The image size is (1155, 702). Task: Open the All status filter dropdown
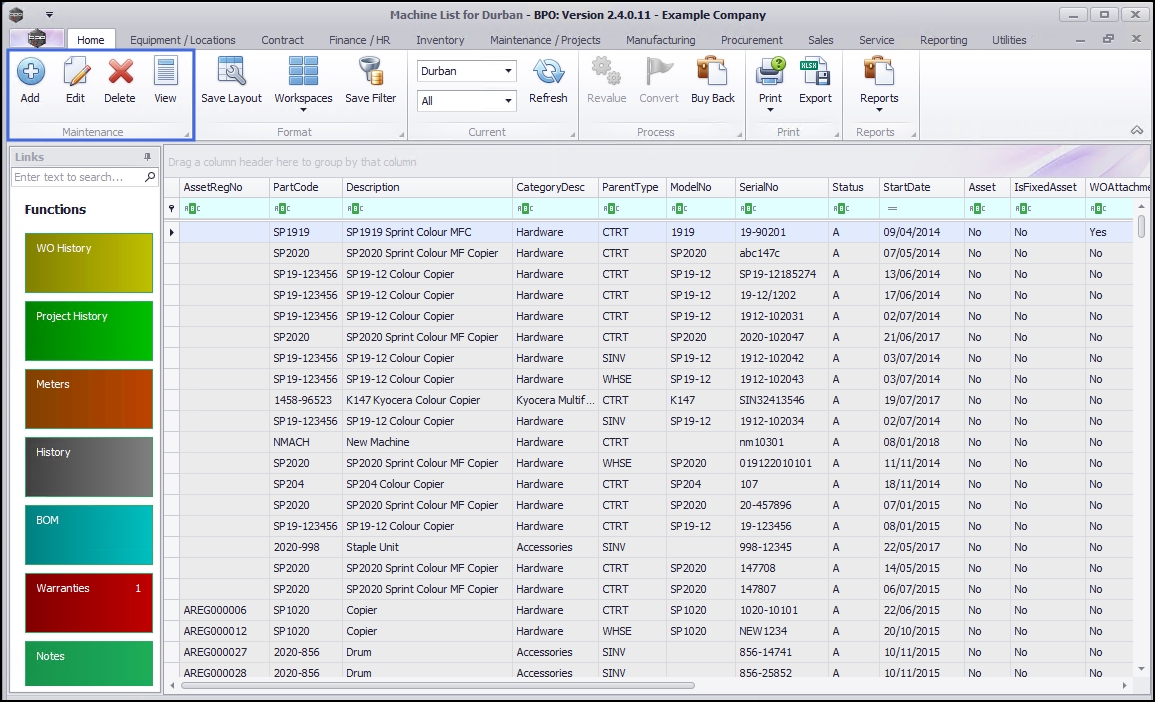tap(509, 101)
